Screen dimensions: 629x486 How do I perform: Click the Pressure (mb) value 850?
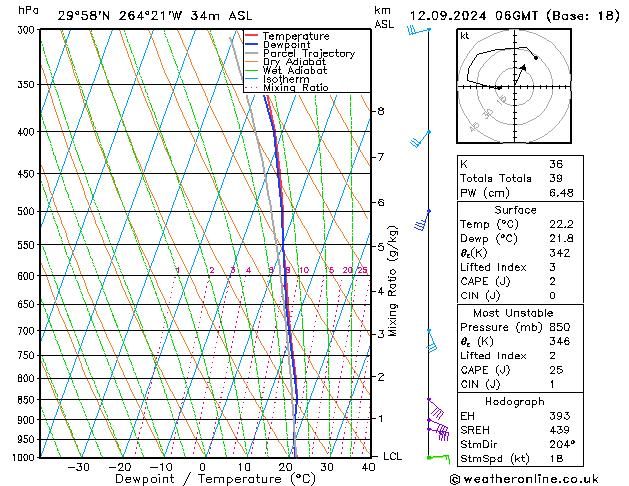(x=560, y=327)
